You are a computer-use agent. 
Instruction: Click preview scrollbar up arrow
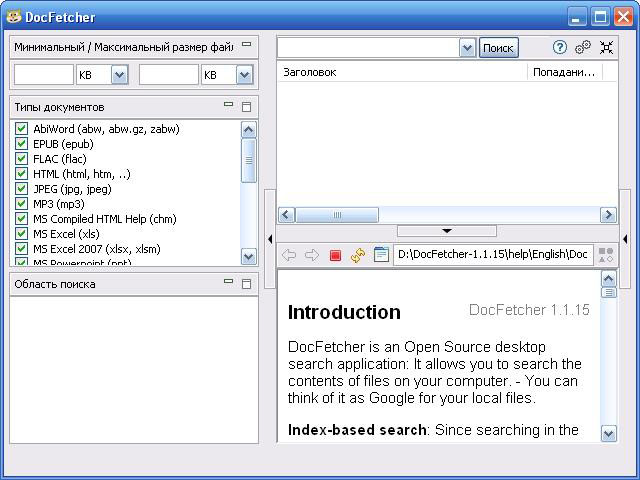(609, 279)
